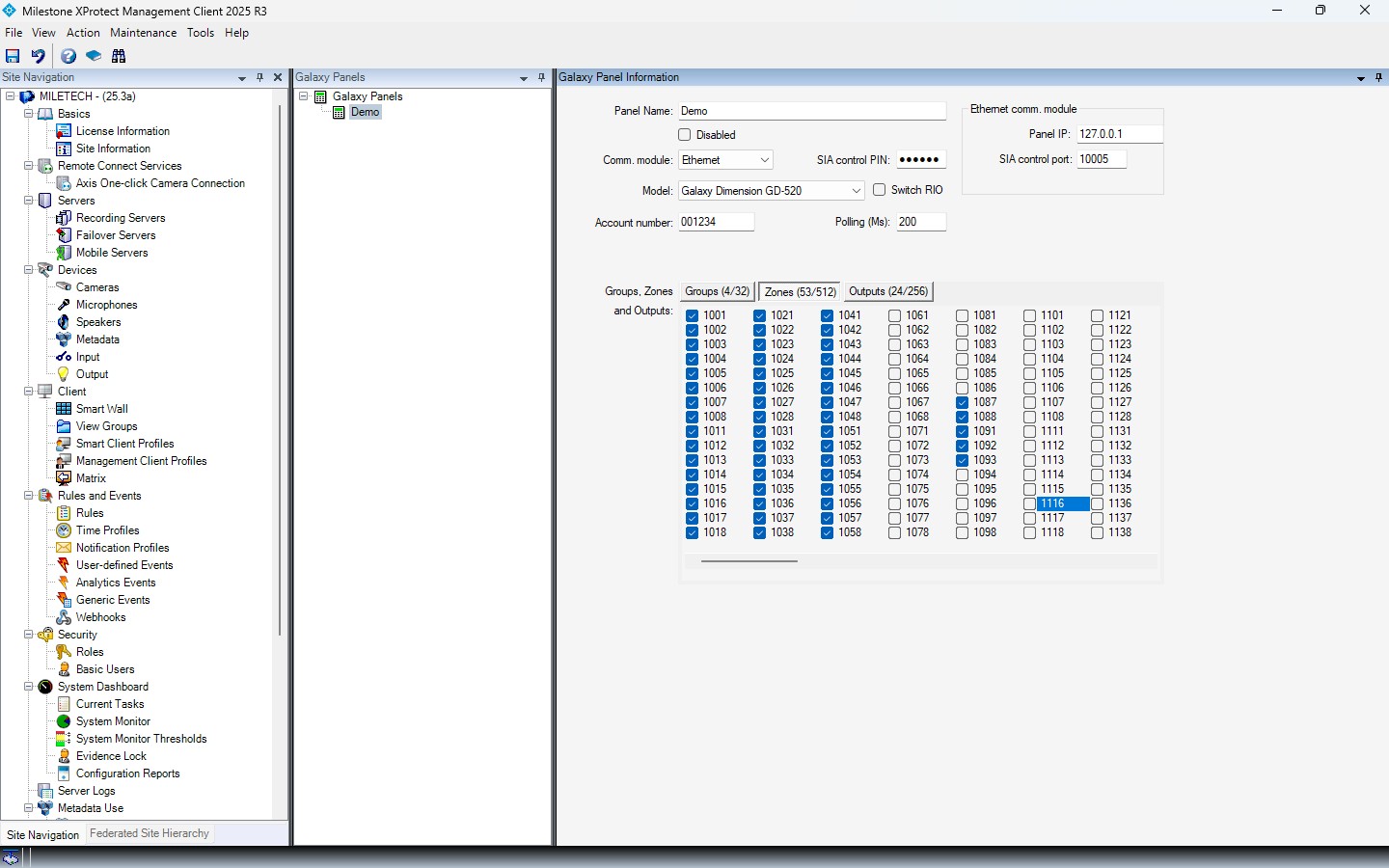Click the Input device icon

point(64,357)
